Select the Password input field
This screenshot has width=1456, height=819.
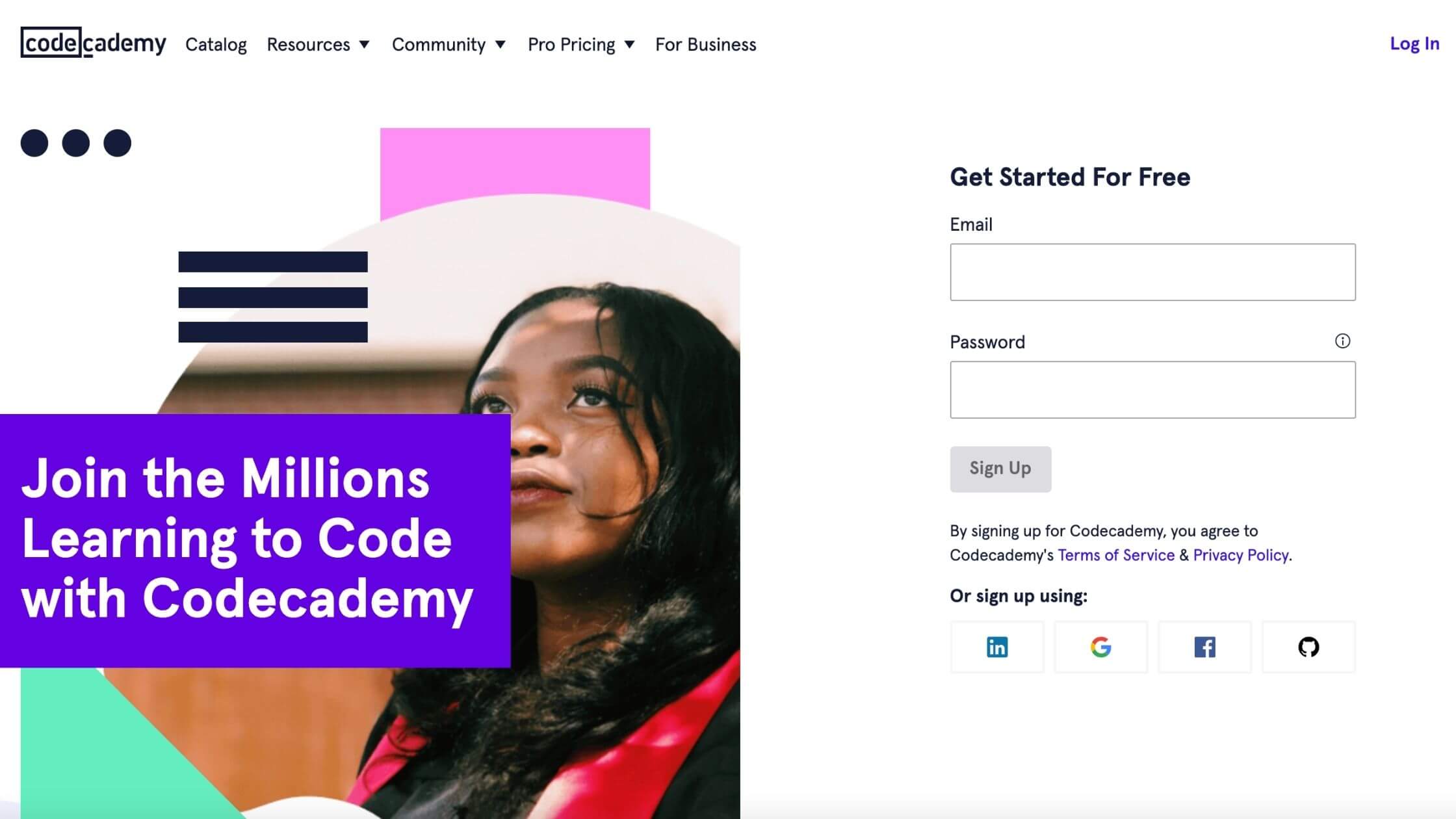[1152, 389]
